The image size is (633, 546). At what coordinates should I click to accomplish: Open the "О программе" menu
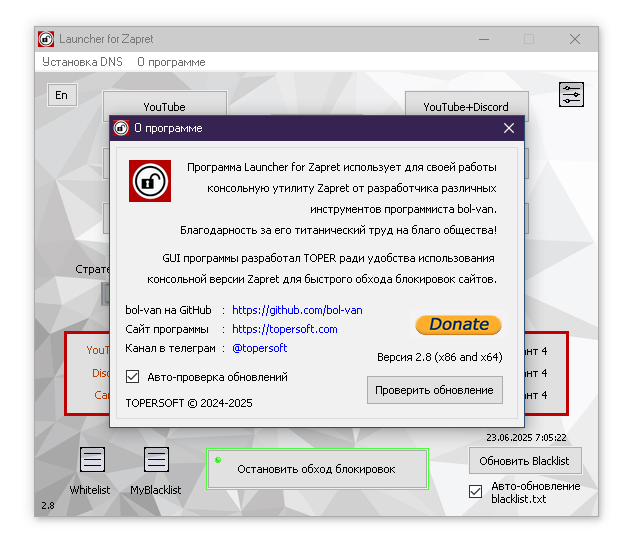pyautogui.click(x=171, y=62)
